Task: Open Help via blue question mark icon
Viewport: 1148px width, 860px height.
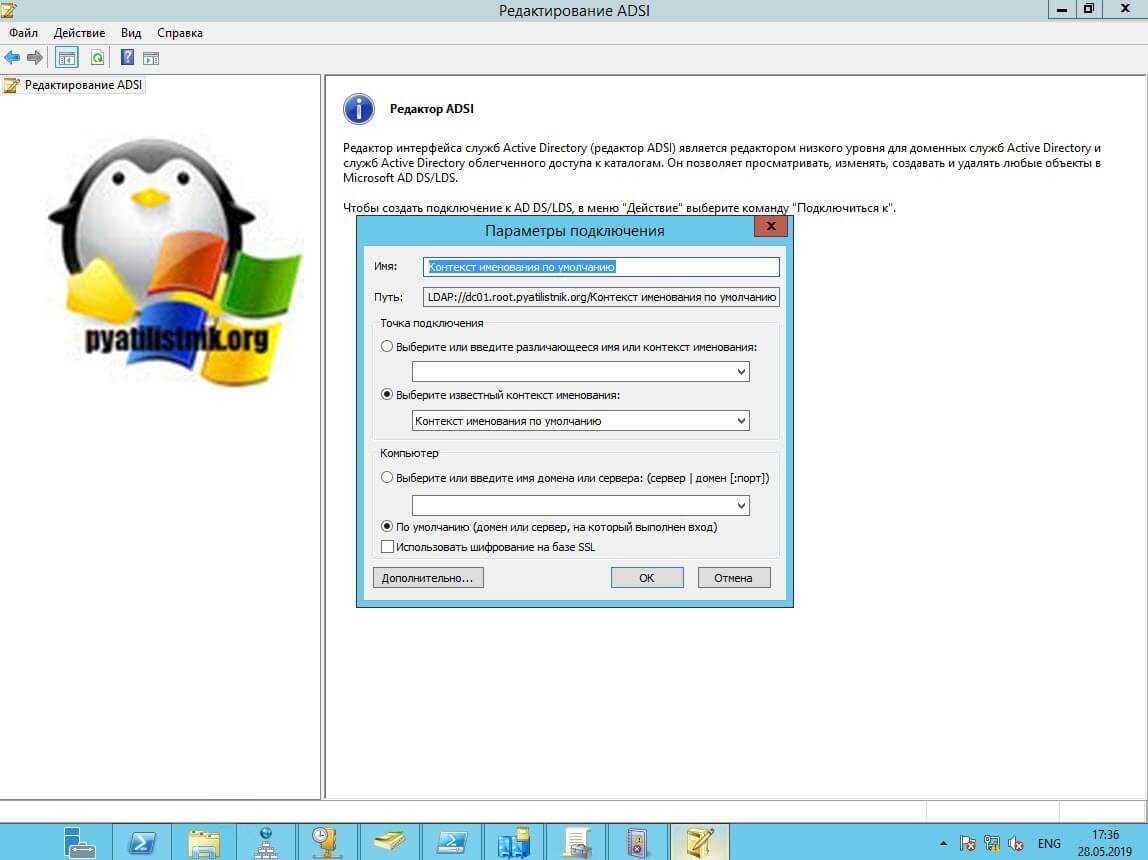Action: click(128, 58)
